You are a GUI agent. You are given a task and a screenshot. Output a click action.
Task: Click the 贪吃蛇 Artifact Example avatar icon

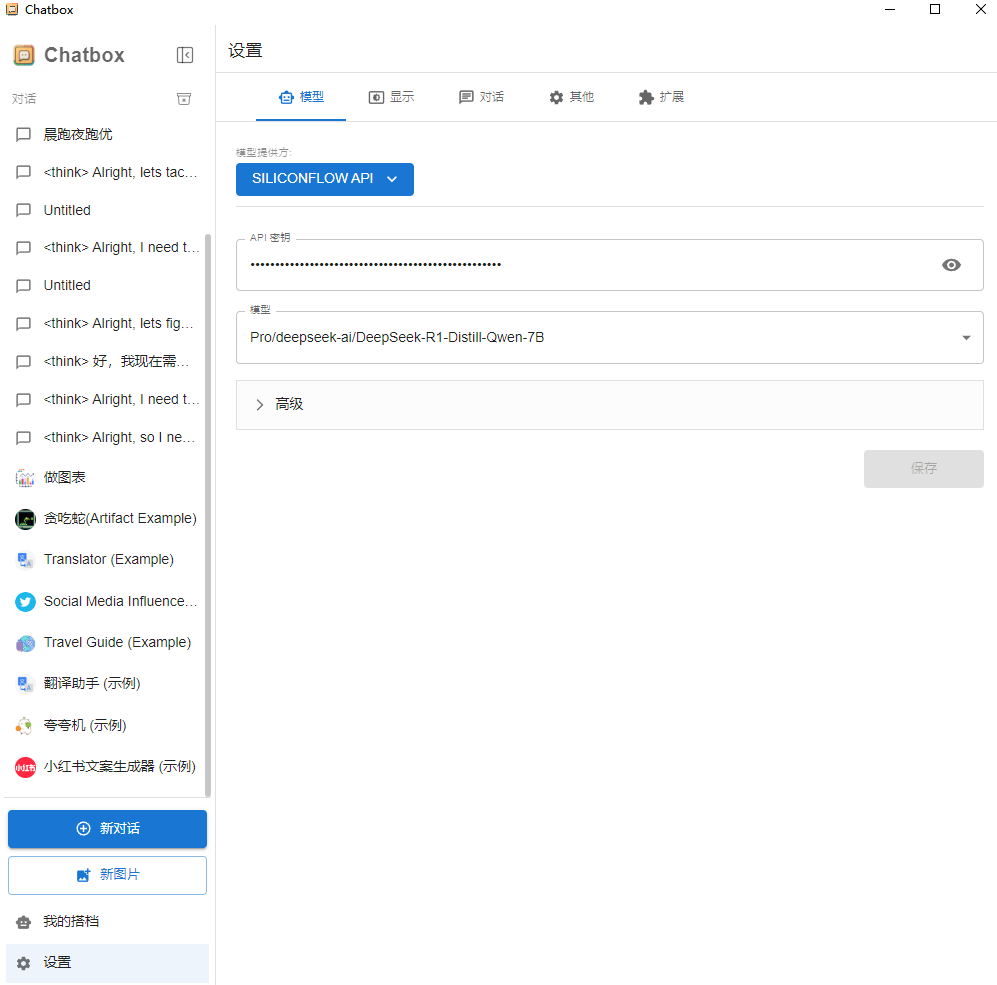tap(25, 519)
